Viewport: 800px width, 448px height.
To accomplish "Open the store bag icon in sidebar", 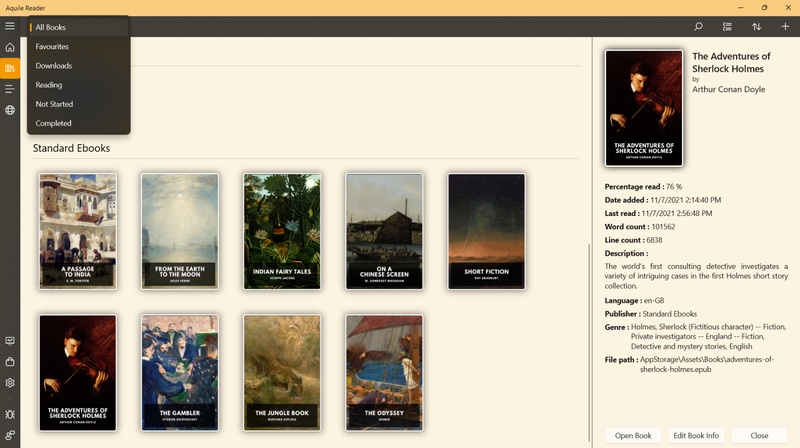I will (x=10, y=362).
